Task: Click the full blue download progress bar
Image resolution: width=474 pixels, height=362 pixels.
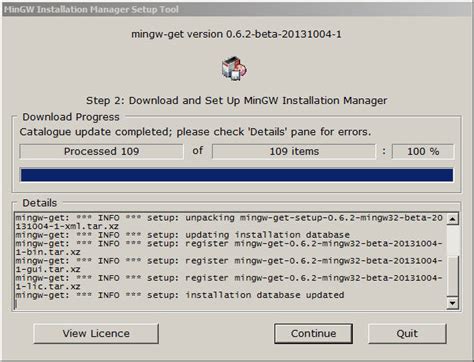Action: [x=237, y=175]
